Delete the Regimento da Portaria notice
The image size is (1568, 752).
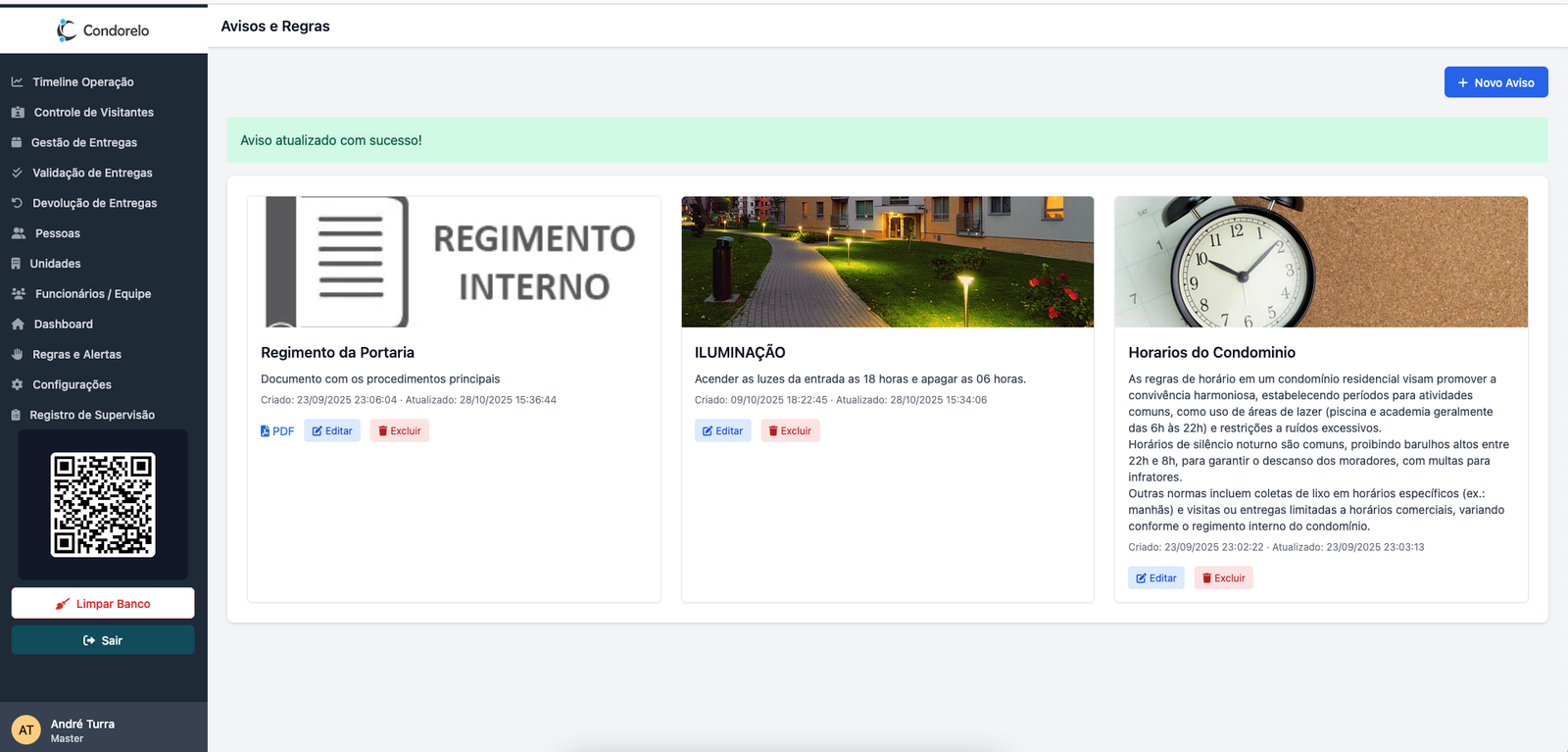(x=400, y=431)
